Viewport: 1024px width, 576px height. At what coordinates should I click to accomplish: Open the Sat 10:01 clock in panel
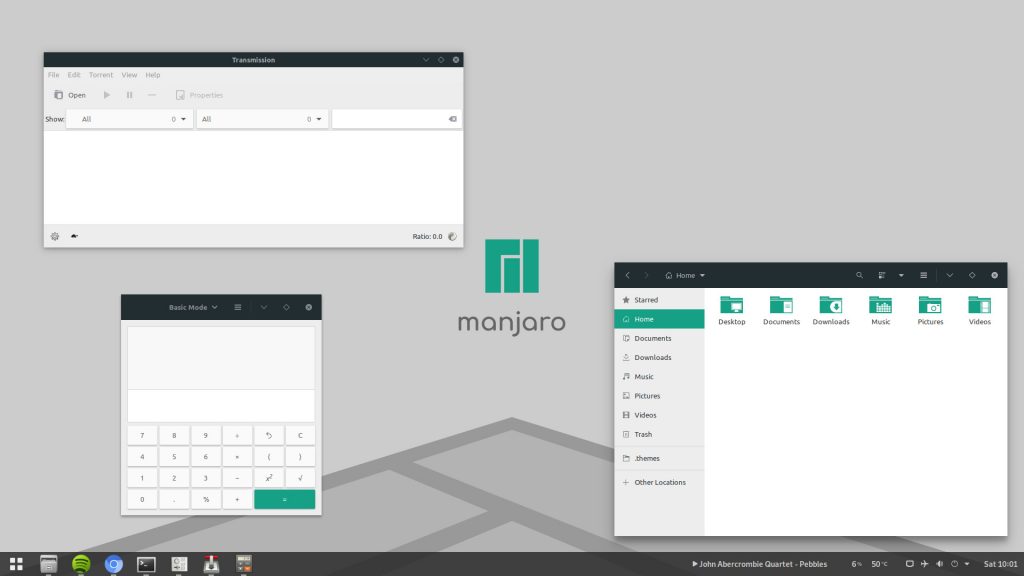tap(1000, 564)
